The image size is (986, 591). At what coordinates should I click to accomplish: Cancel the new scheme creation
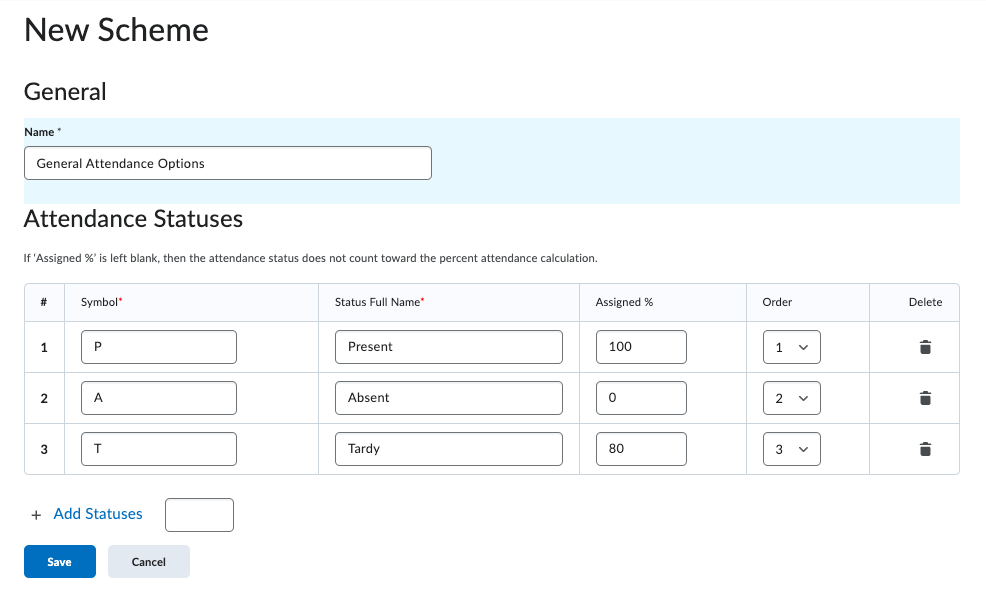click(x=149, y=562)
